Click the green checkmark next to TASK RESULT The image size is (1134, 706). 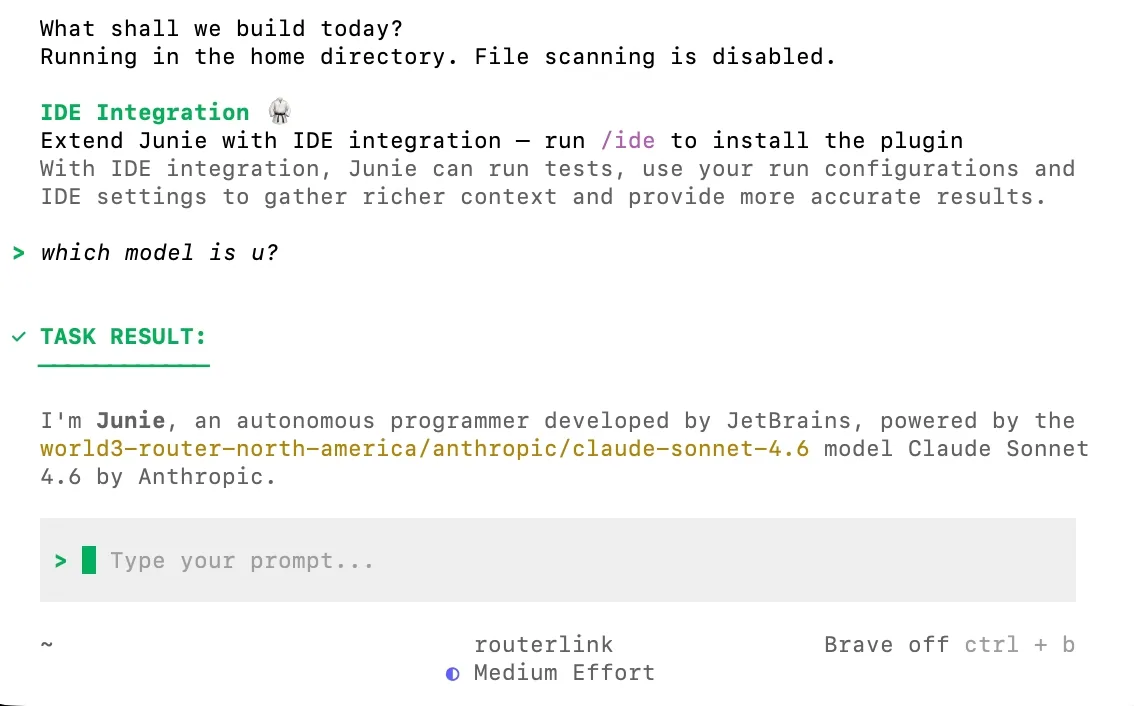click(19, 336)
